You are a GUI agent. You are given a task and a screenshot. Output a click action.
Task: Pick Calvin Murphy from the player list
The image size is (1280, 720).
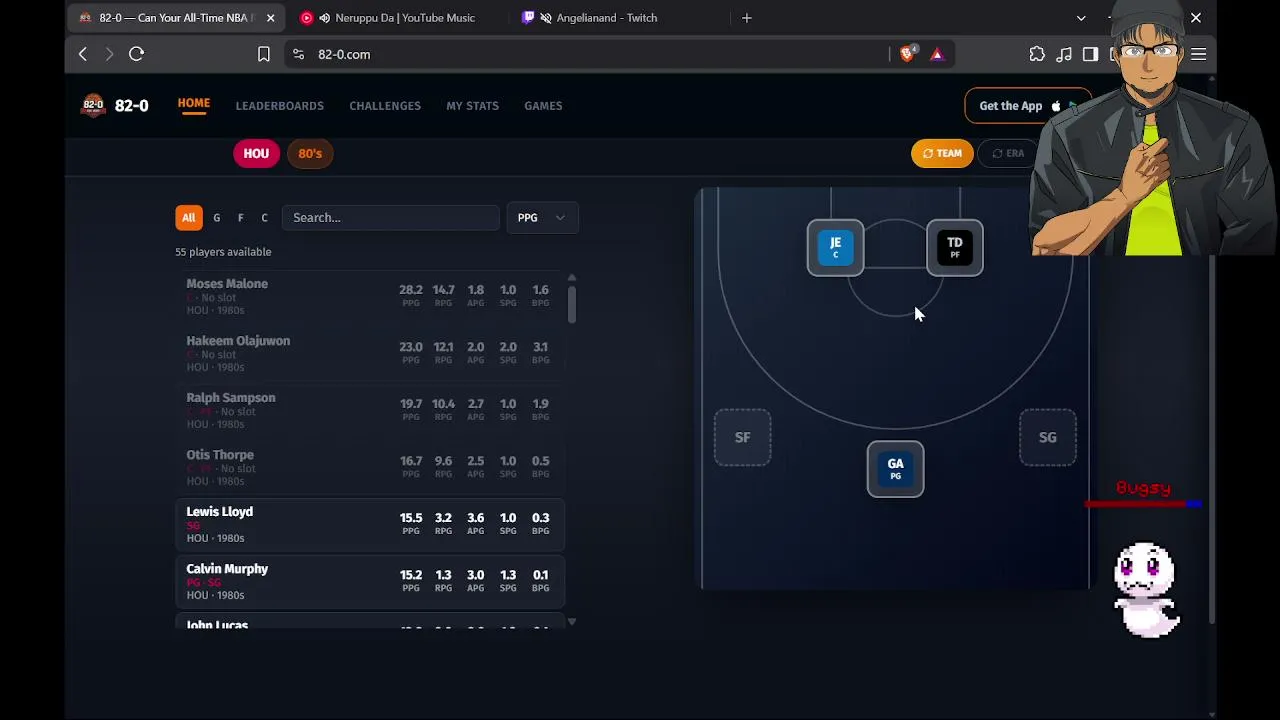[x=370, y=582]
